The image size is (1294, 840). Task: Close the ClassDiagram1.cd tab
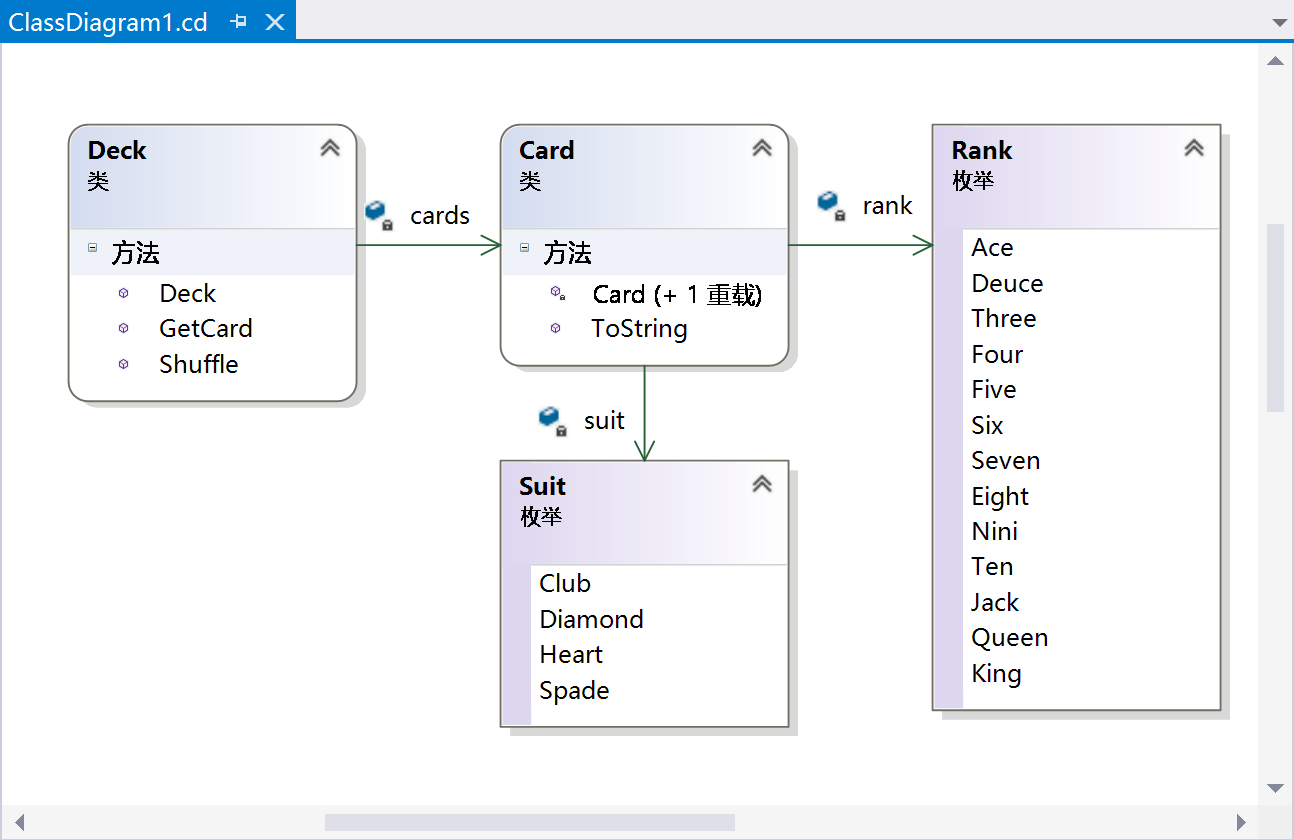pos(274,21)
